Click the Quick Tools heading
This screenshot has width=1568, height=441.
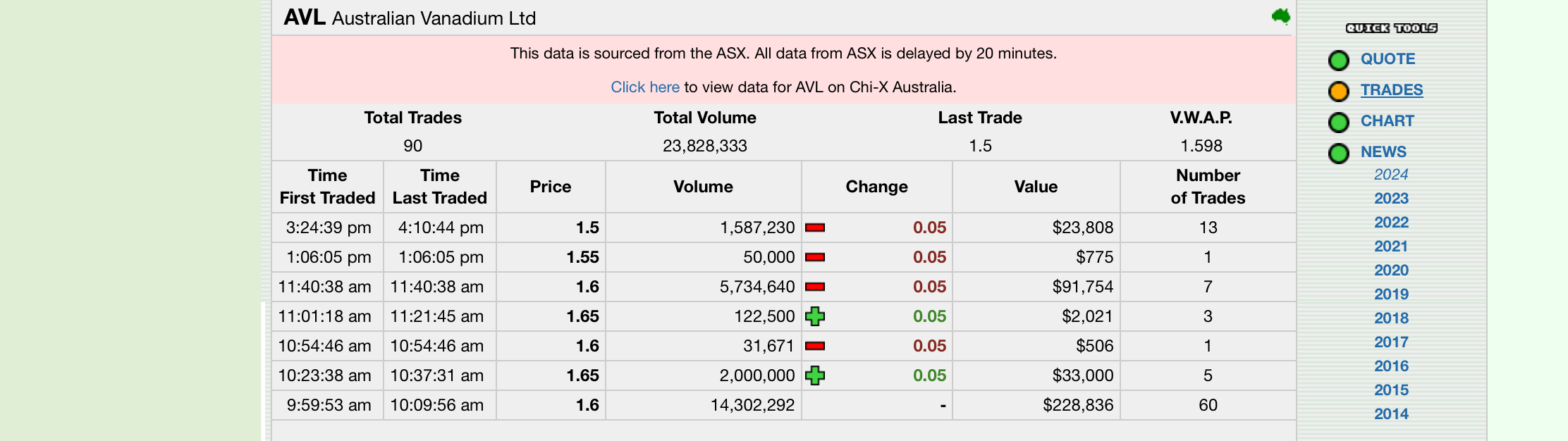pos(1391,28)
